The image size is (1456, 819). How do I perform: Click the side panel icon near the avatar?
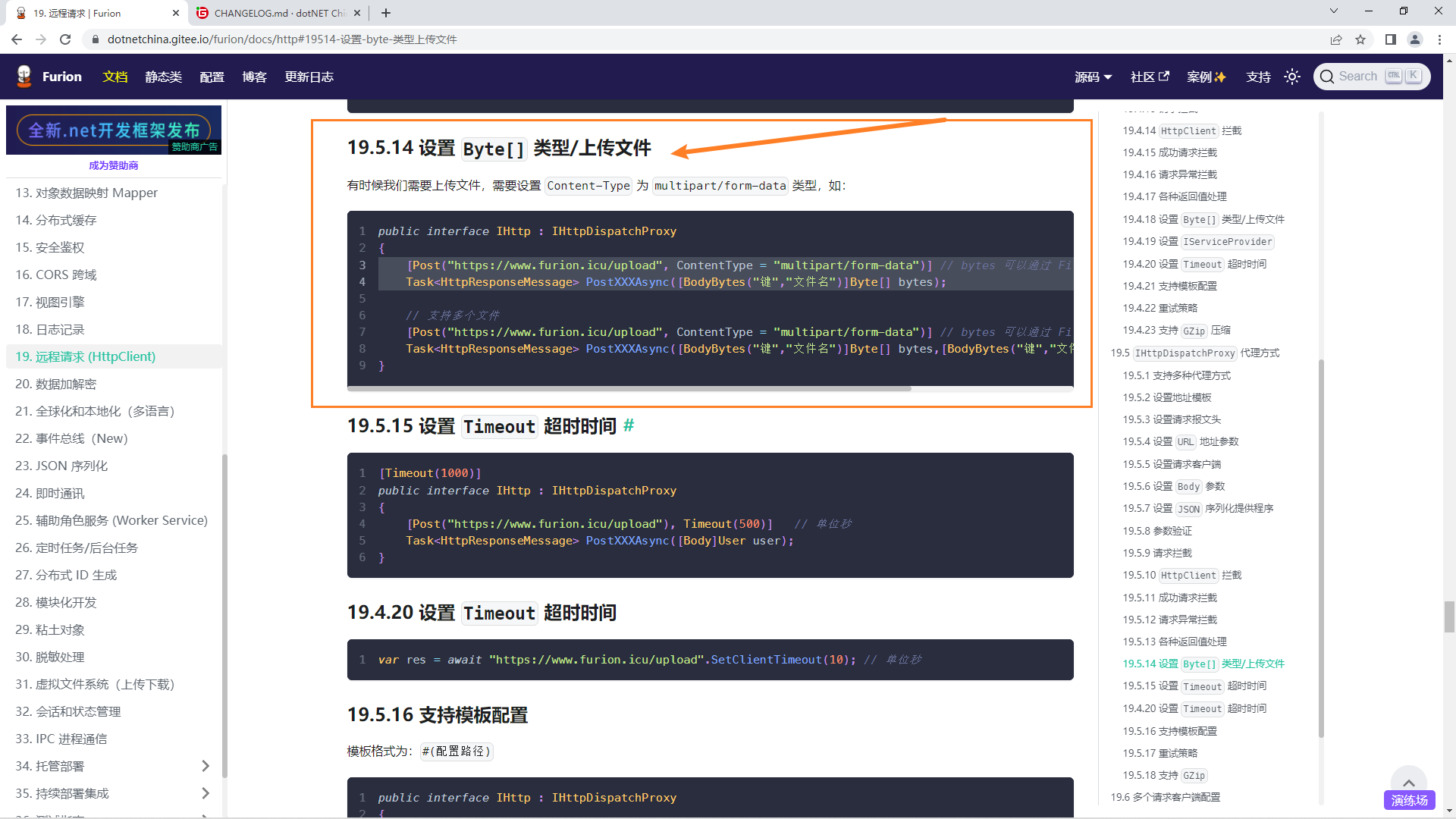point(1389,39)
